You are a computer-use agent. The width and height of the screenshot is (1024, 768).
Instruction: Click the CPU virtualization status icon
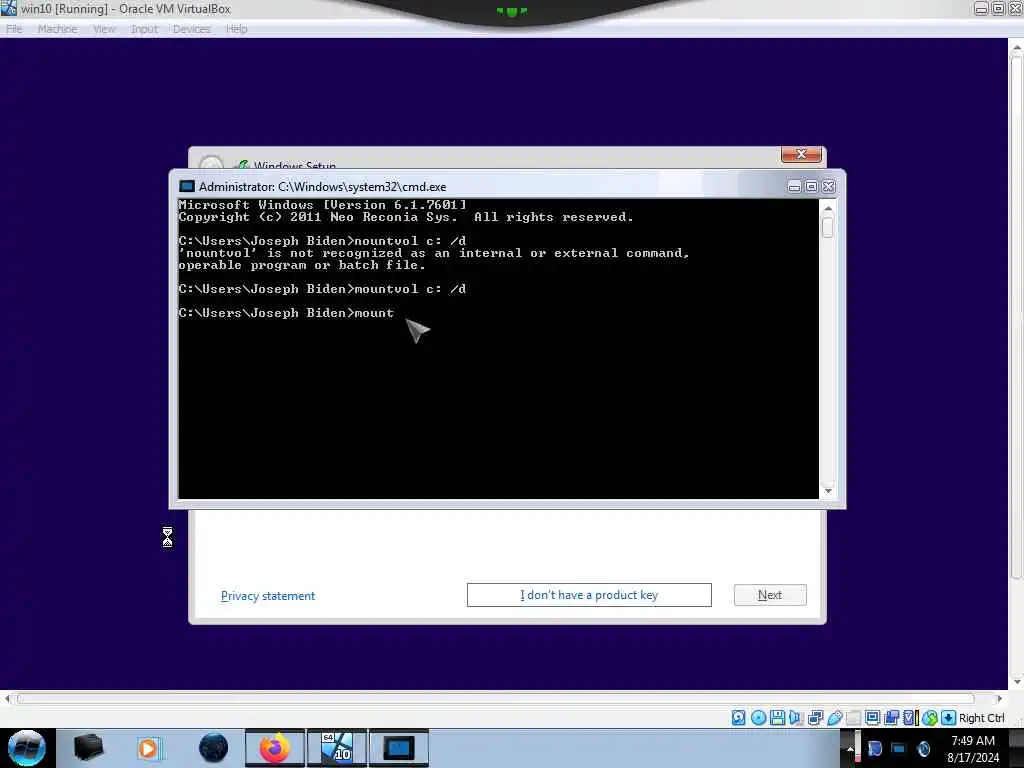910,718
